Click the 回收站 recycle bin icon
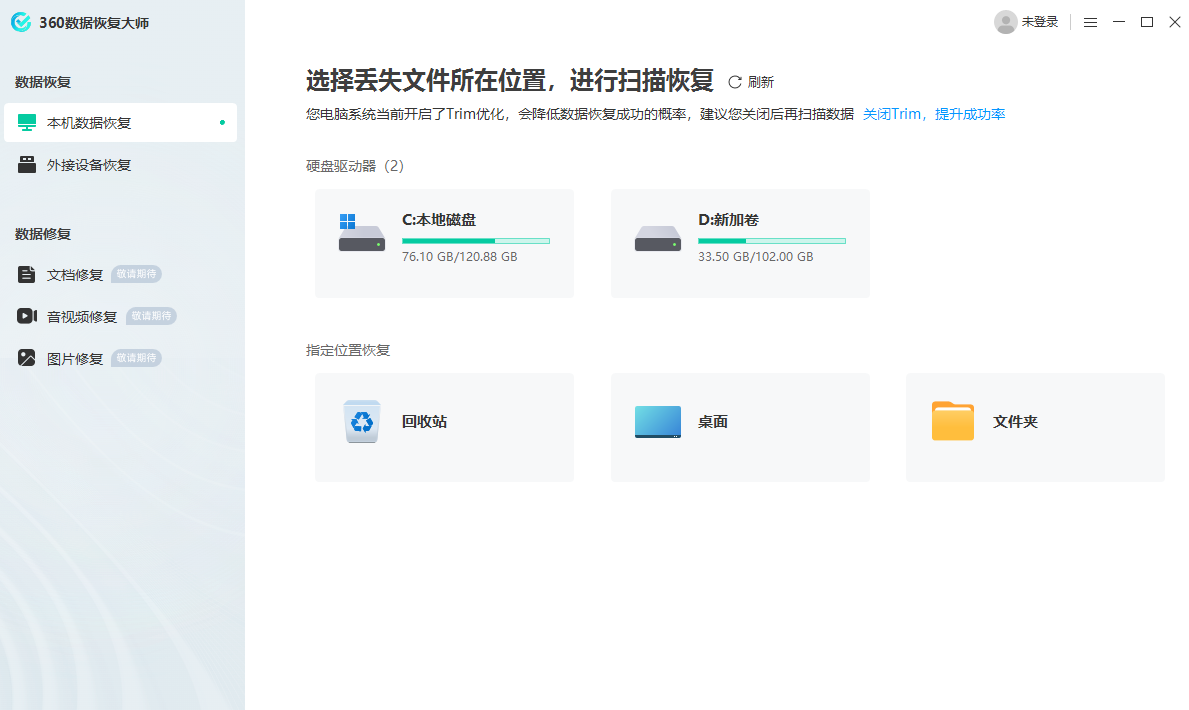This screenshot has width=1189, height=710. [361, 421]
